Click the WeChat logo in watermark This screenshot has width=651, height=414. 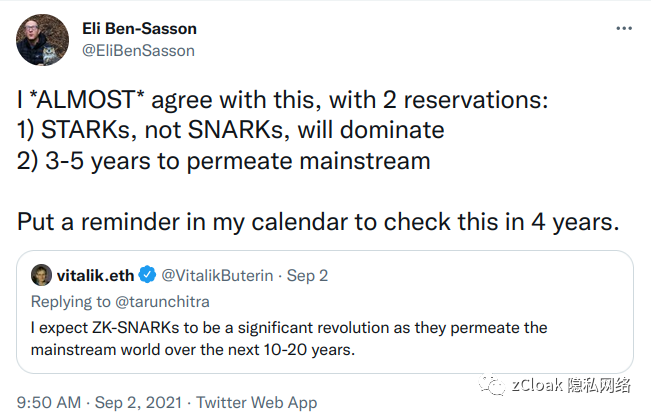pos(492,384)
